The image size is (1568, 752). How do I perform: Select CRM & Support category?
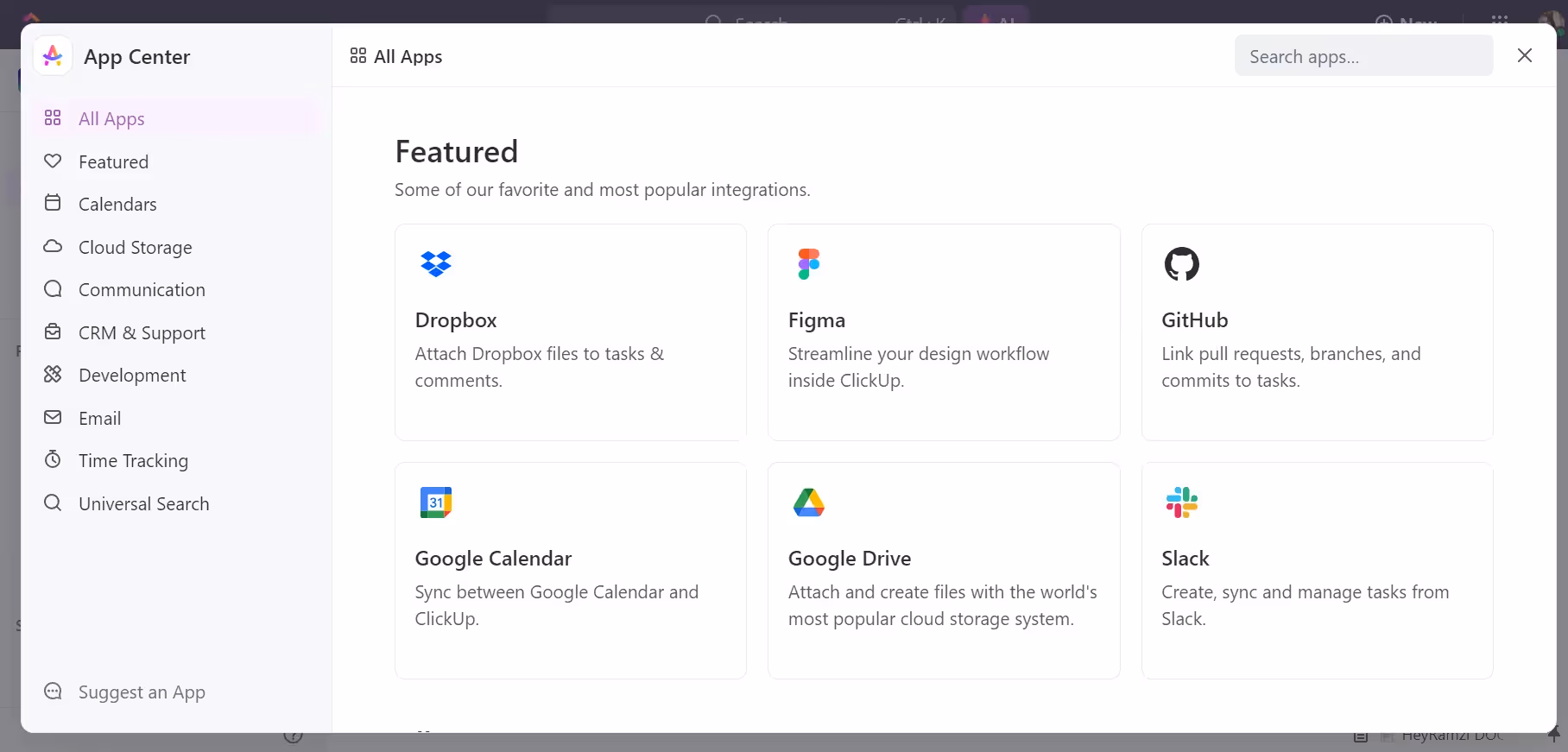click(142, 332)
